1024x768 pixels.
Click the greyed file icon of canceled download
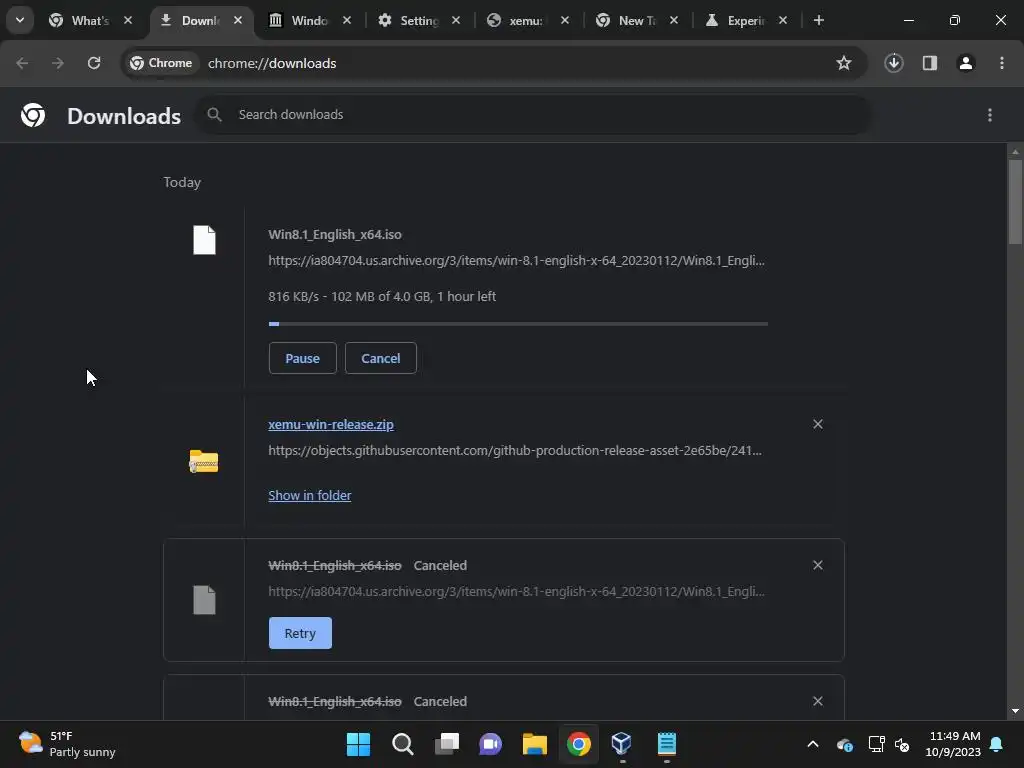(204, 600)
